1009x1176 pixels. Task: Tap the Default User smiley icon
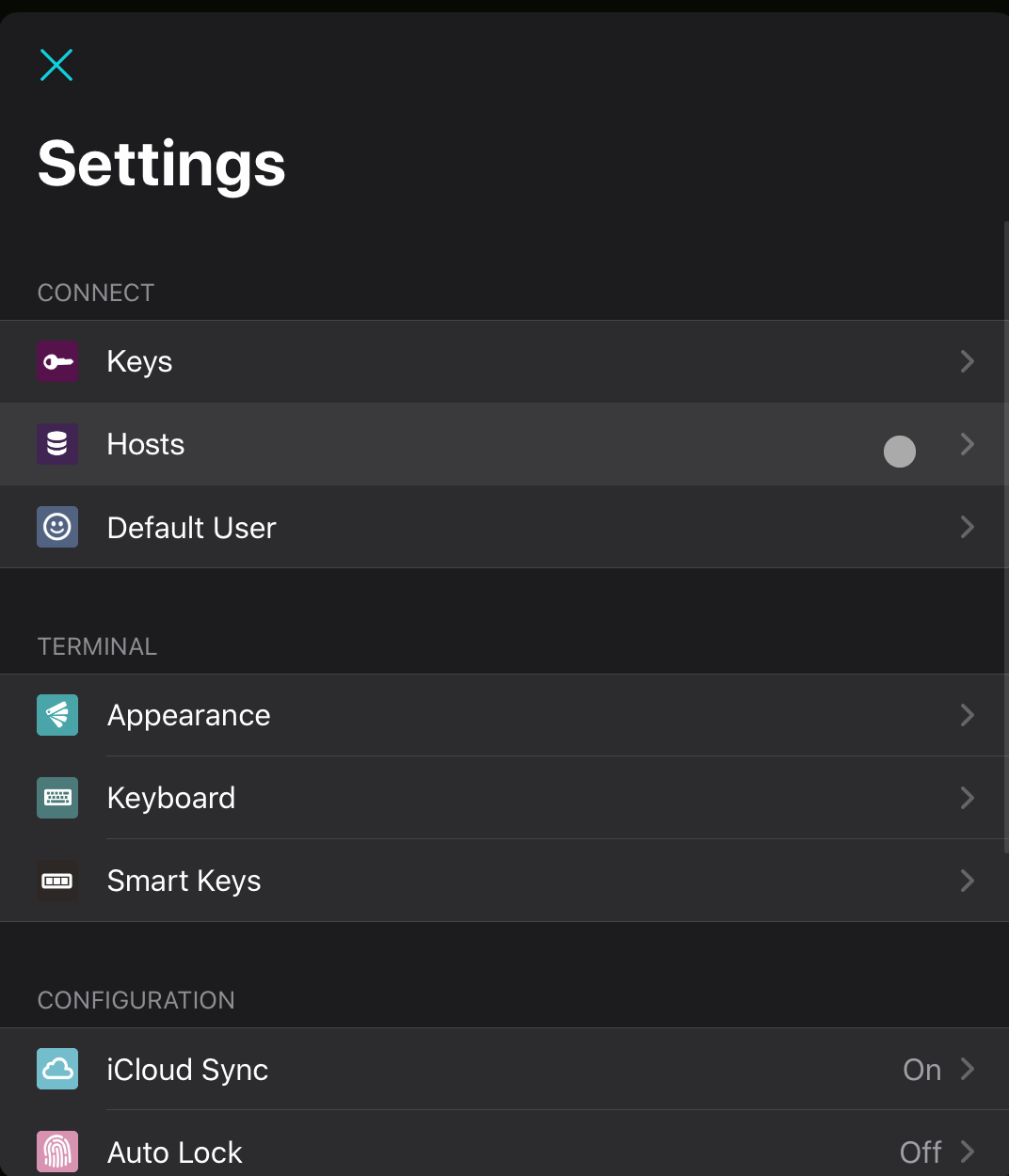point(57,527)
